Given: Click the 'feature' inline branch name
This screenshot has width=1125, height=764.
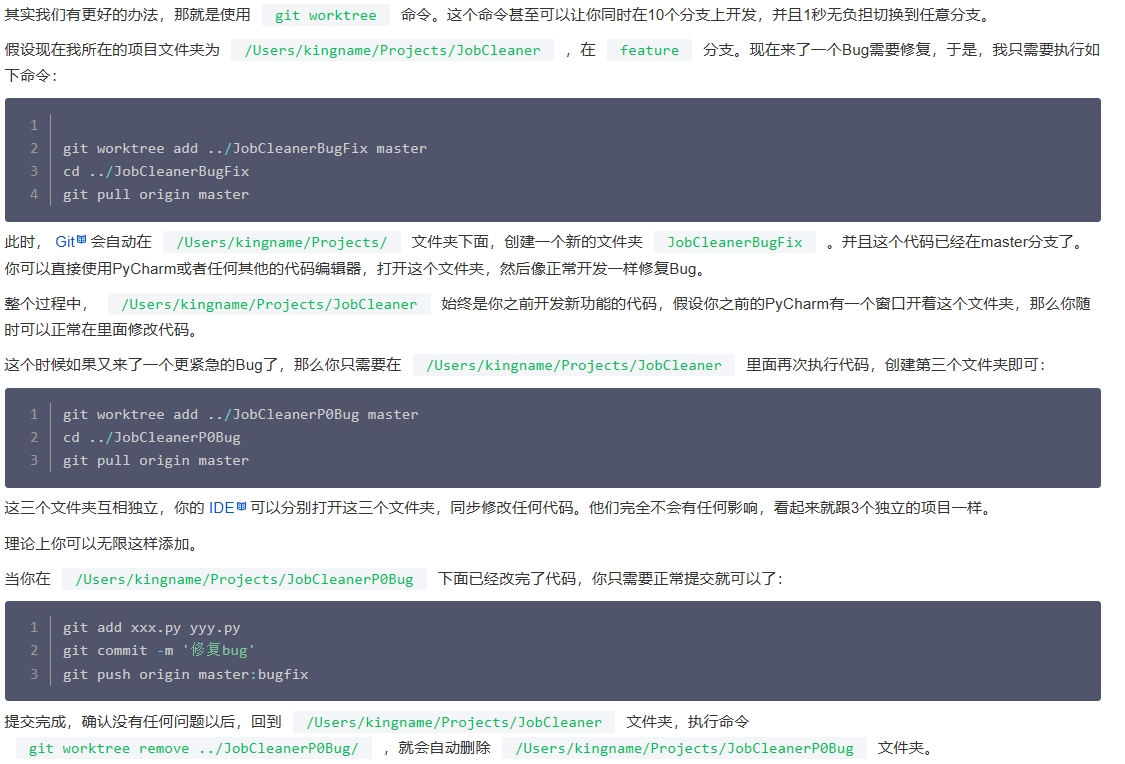Looking at the screenshot, I should (648, 50).
